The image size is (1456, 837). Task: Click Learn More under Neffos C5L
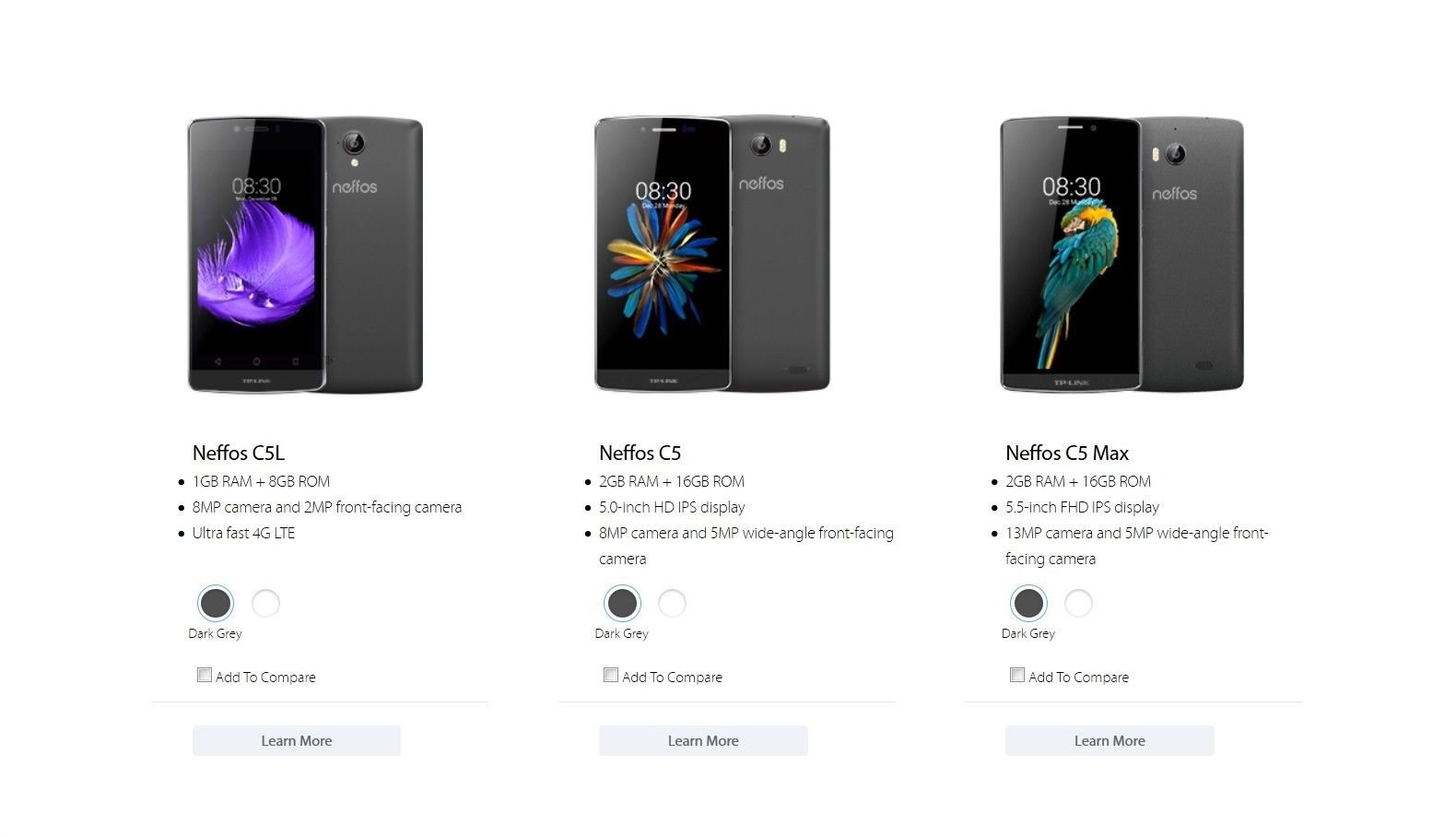297,741
